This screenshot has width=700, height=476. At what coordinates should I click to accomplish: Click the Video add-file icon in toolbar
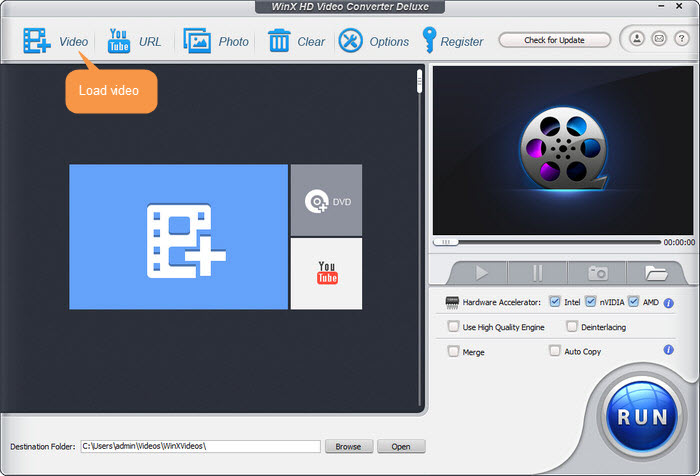click(37, 41)
